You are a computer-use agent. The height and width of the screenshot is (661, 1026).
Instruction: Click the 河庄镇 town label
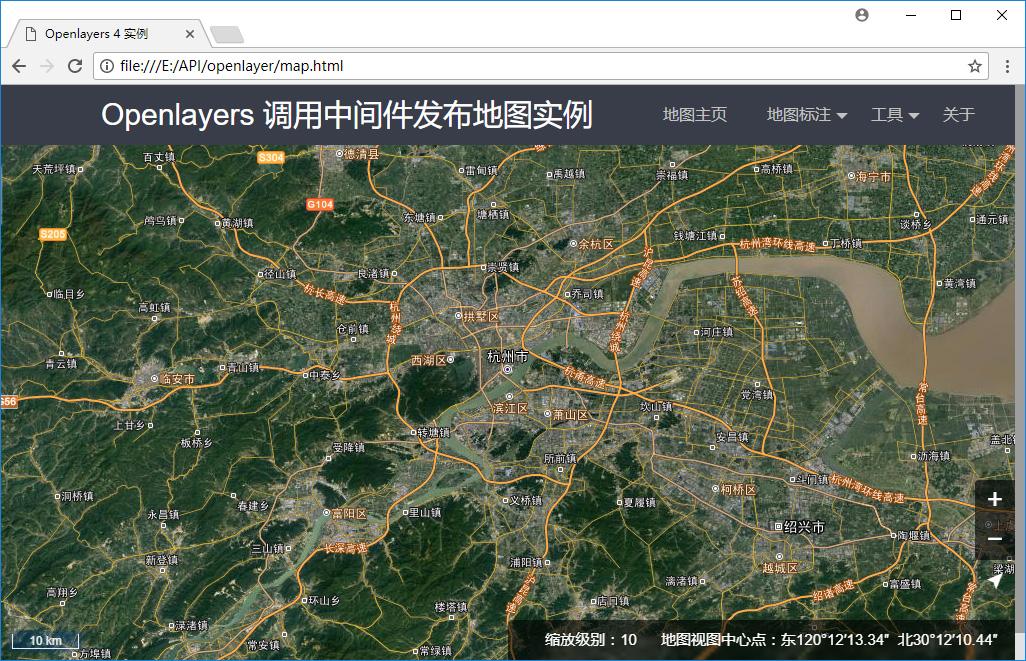(x=717, y=332)
